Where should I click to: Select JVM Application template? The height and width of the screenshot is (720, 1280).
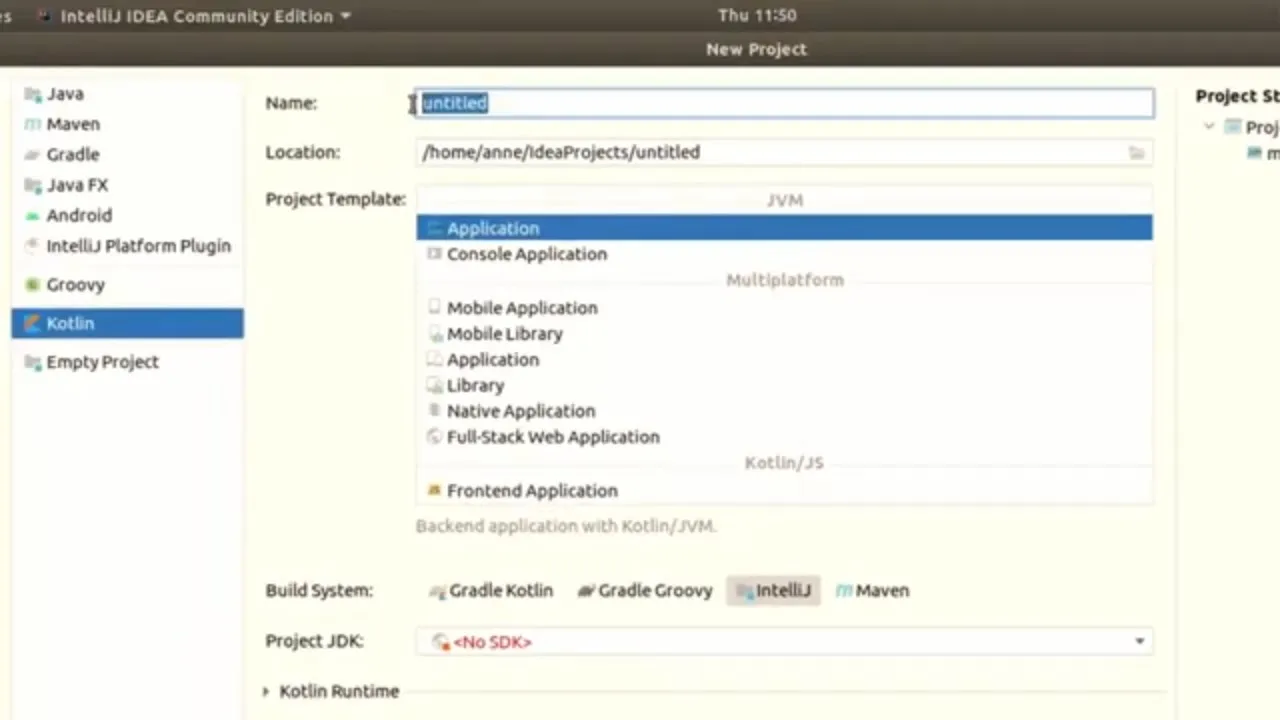784,228
